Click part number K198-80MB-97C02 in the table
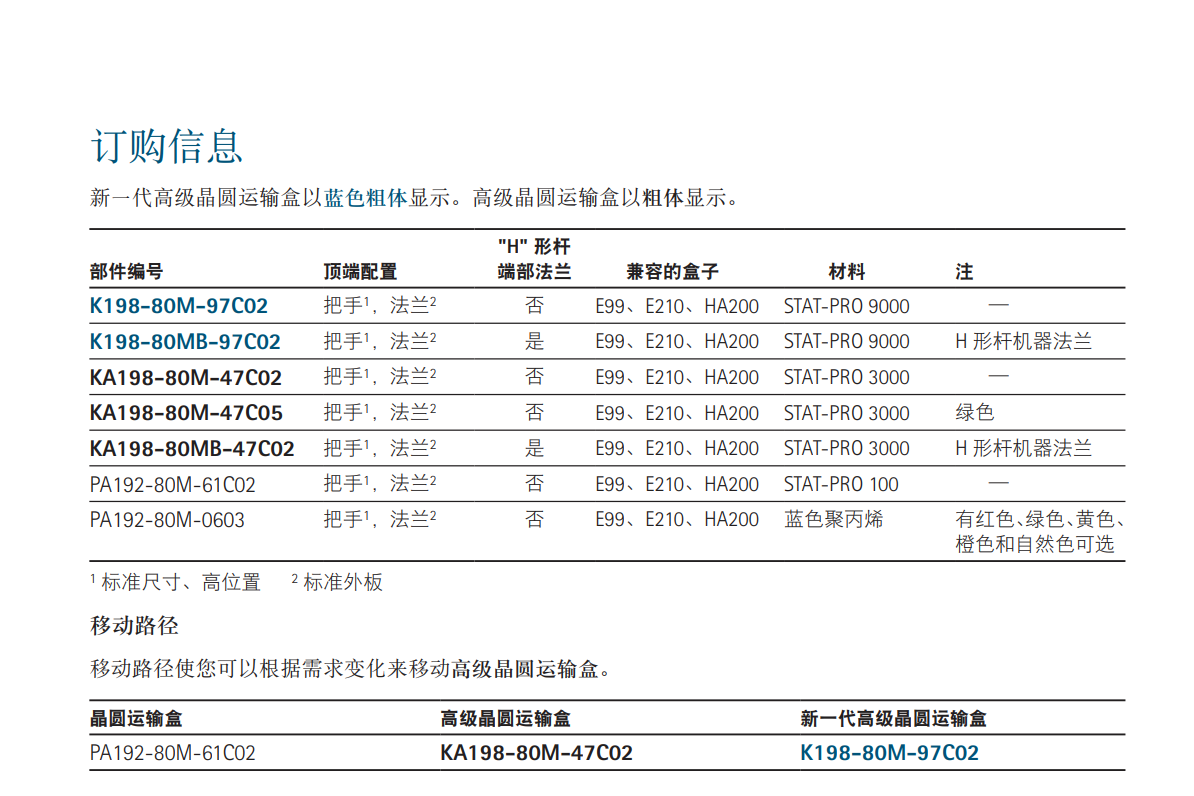The width and height of the screenshot is (1194, 796). click(185, 342)
